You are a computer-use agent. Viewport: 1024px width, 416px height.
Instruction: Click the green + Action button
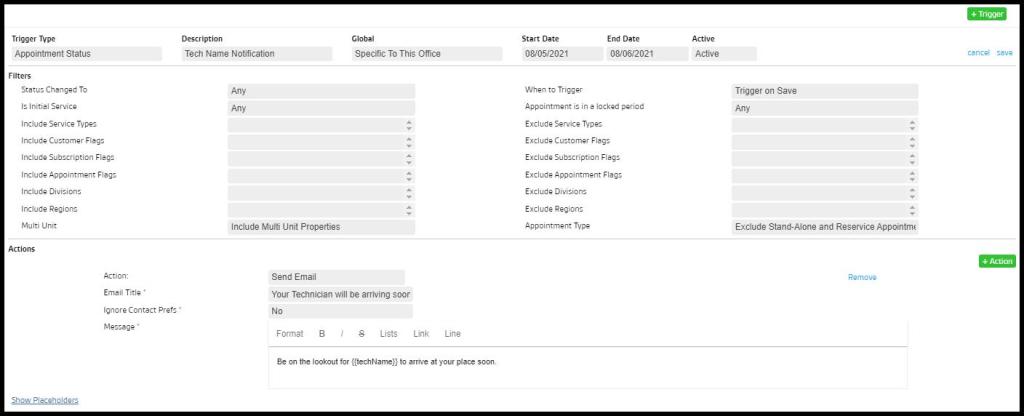coord(997,261)
